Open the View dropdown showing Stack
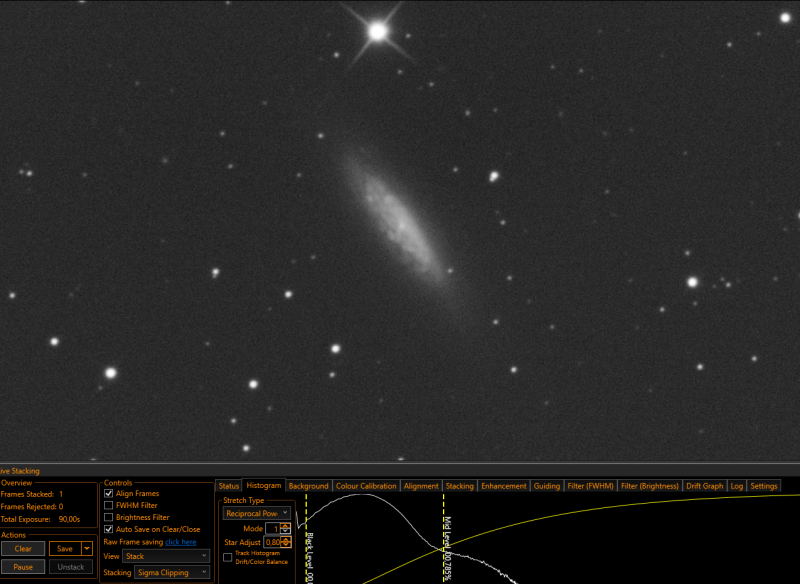Screen dimensions: 800x584 tap(166, 556)
